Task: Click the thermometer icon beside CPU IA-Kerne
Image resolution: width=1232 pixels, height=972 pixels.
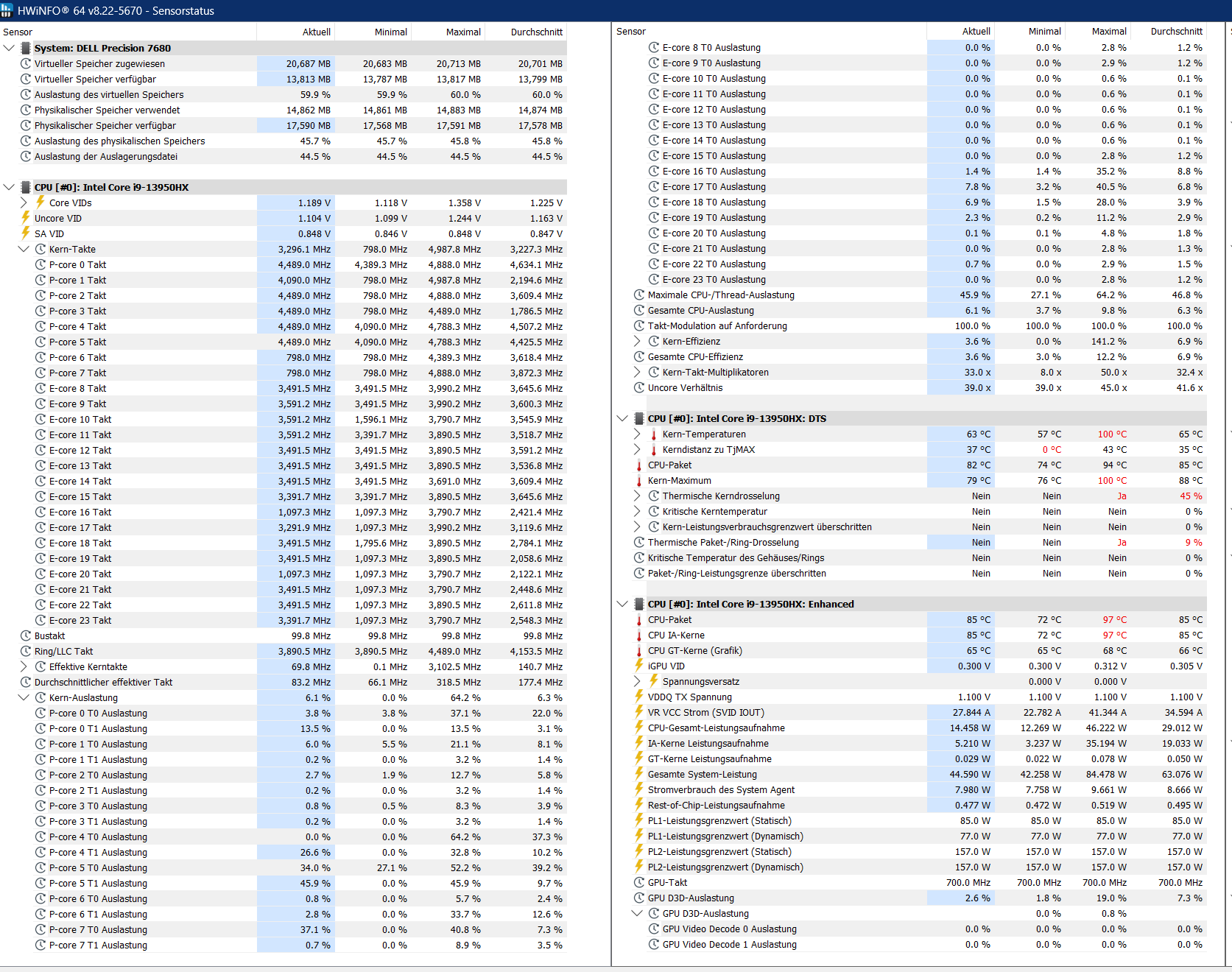Action: (x=639, y=635)
